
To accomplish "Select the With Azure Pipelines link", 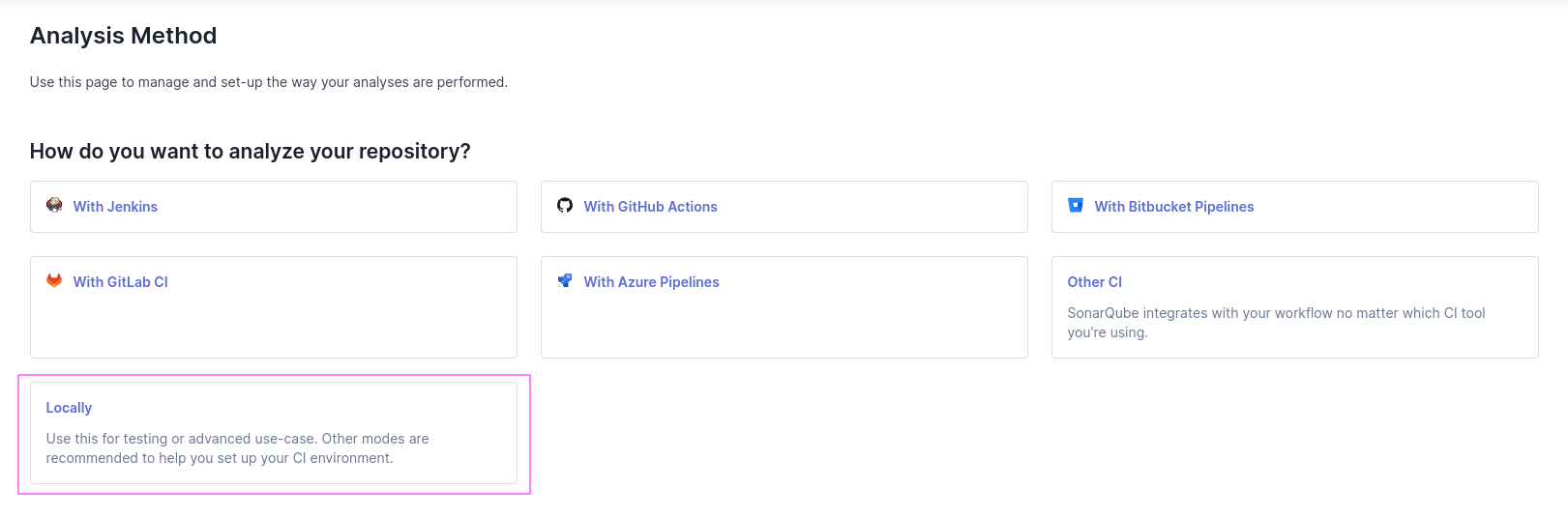I will 651,282.
